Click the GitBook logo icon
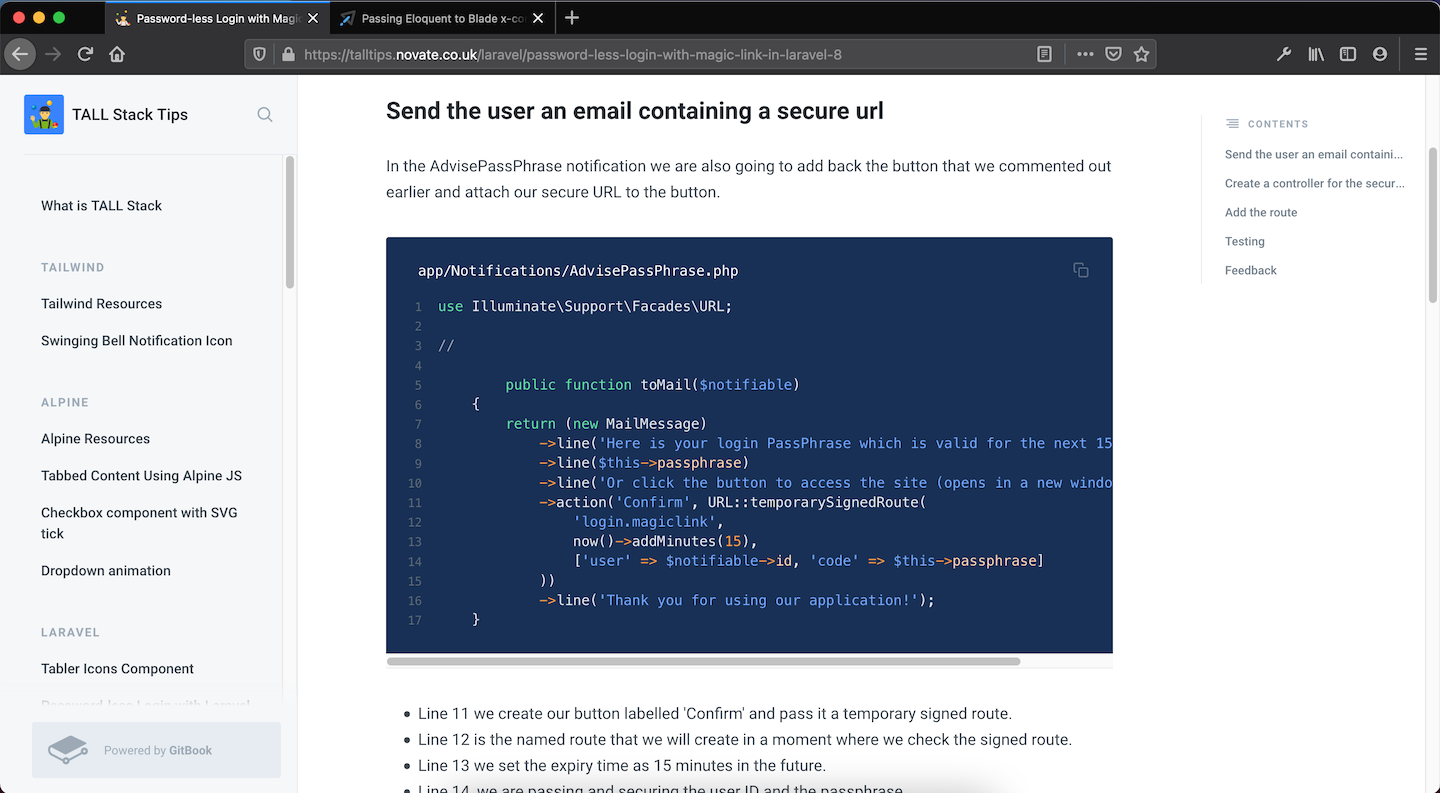Screen dimensions: 1440x793 point(69,750)
